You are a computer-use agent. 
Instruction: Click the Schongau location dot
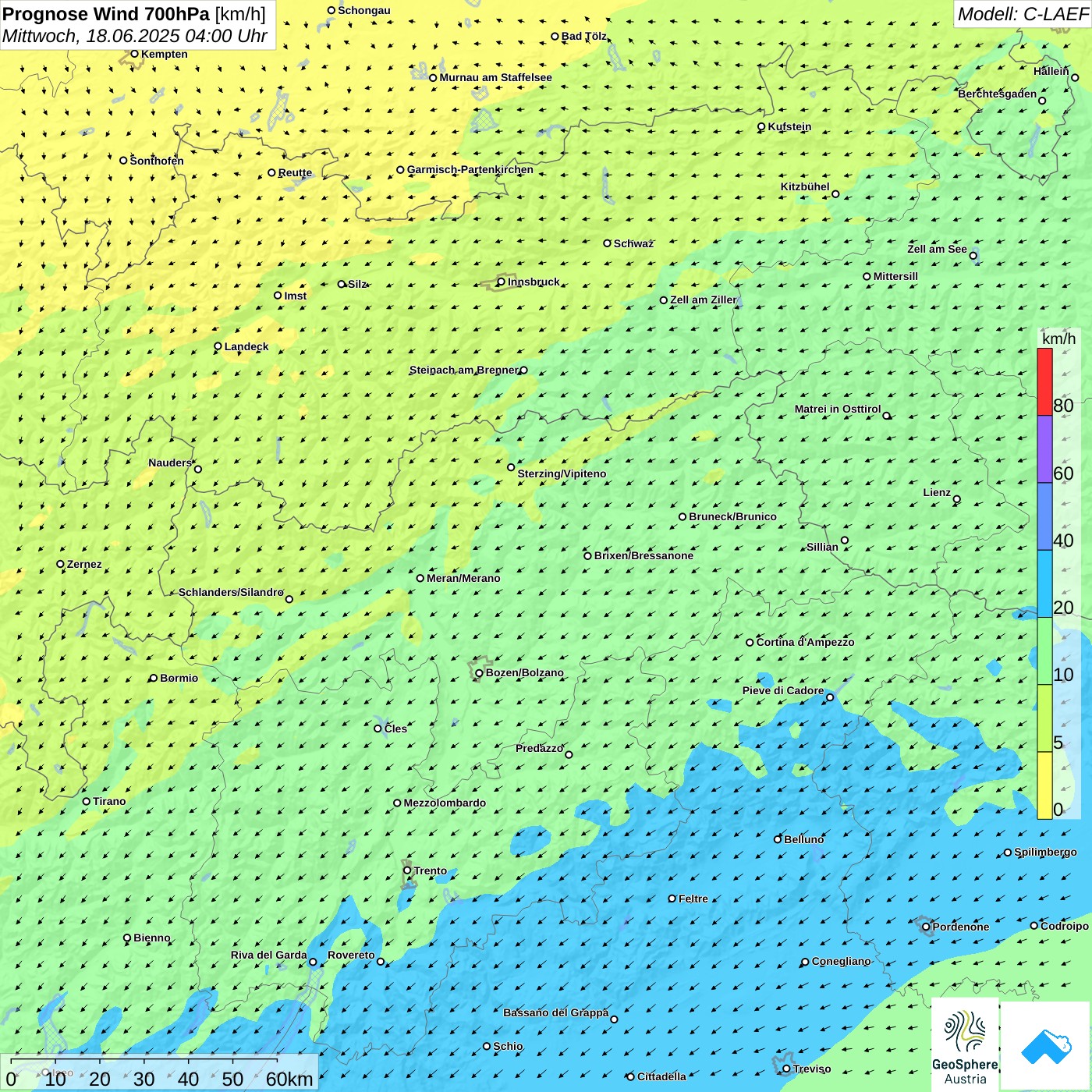point(331,10)
